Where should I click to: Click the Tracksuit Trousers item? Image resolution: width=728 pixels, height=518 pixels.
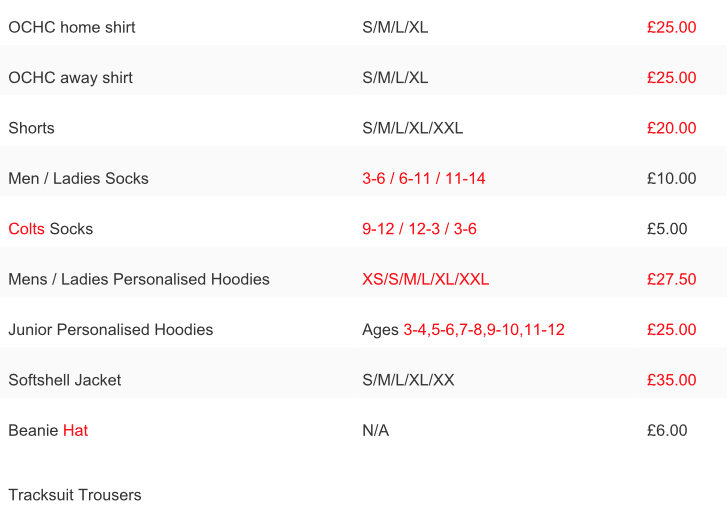(x=75, y=495)
